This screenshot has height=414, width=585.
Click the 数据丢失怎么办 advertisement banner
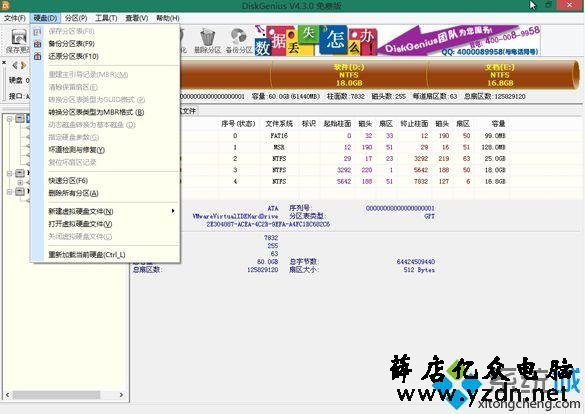coord(315,40)
